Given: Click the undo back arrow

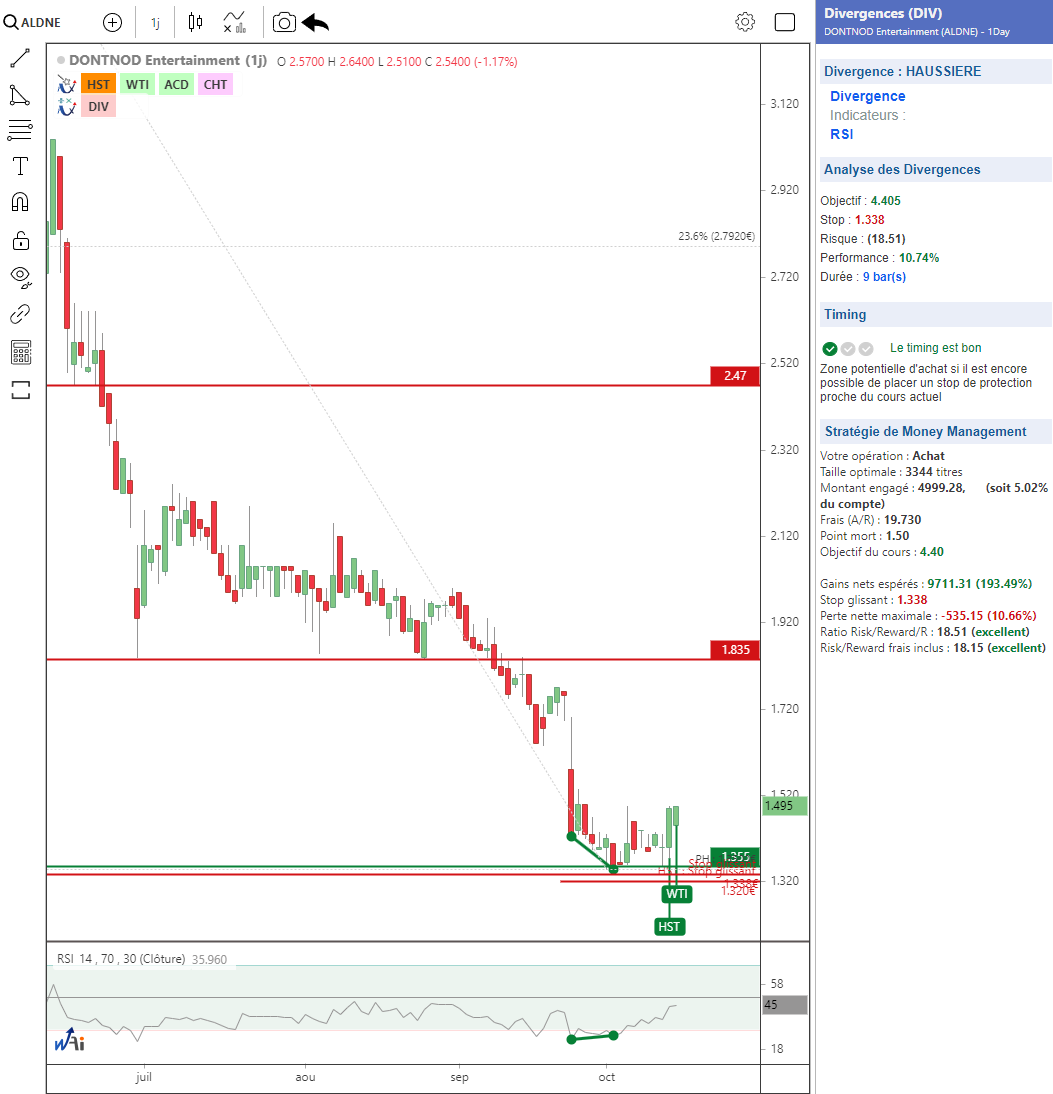Looking at the screenshot, I should [x=315, y=22].
